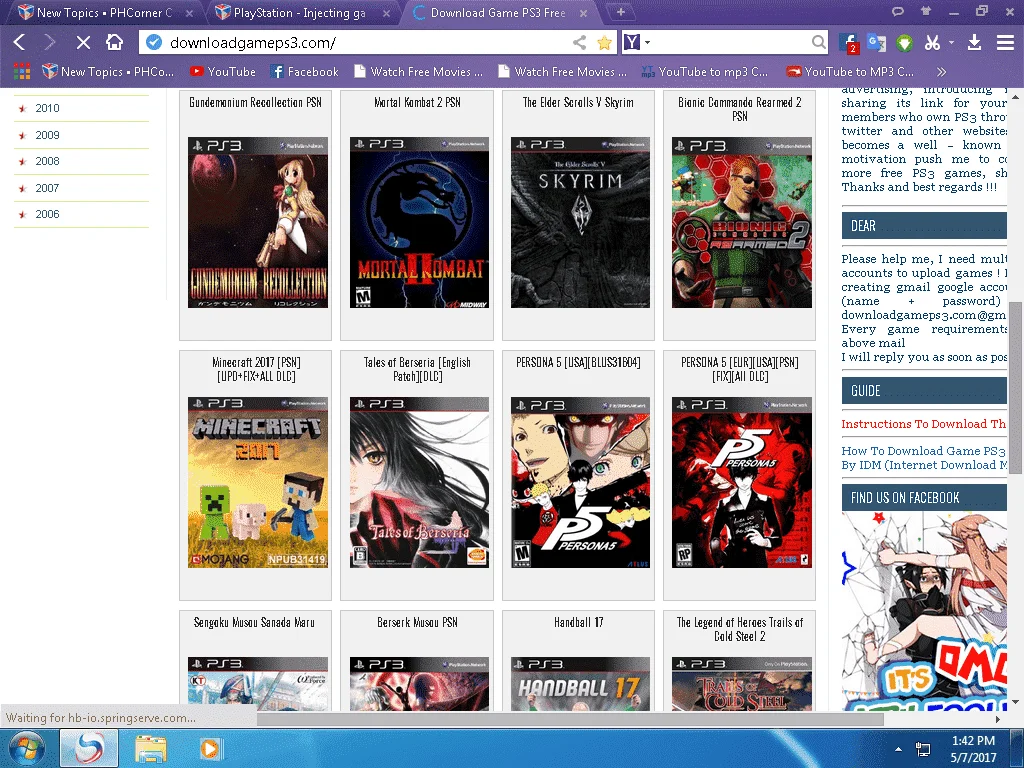Image resolution: width=1024 pixels, height=768 pixels.
Task: Open Bionic Commando Rearmed 2 cover
Action: point(742,223)
